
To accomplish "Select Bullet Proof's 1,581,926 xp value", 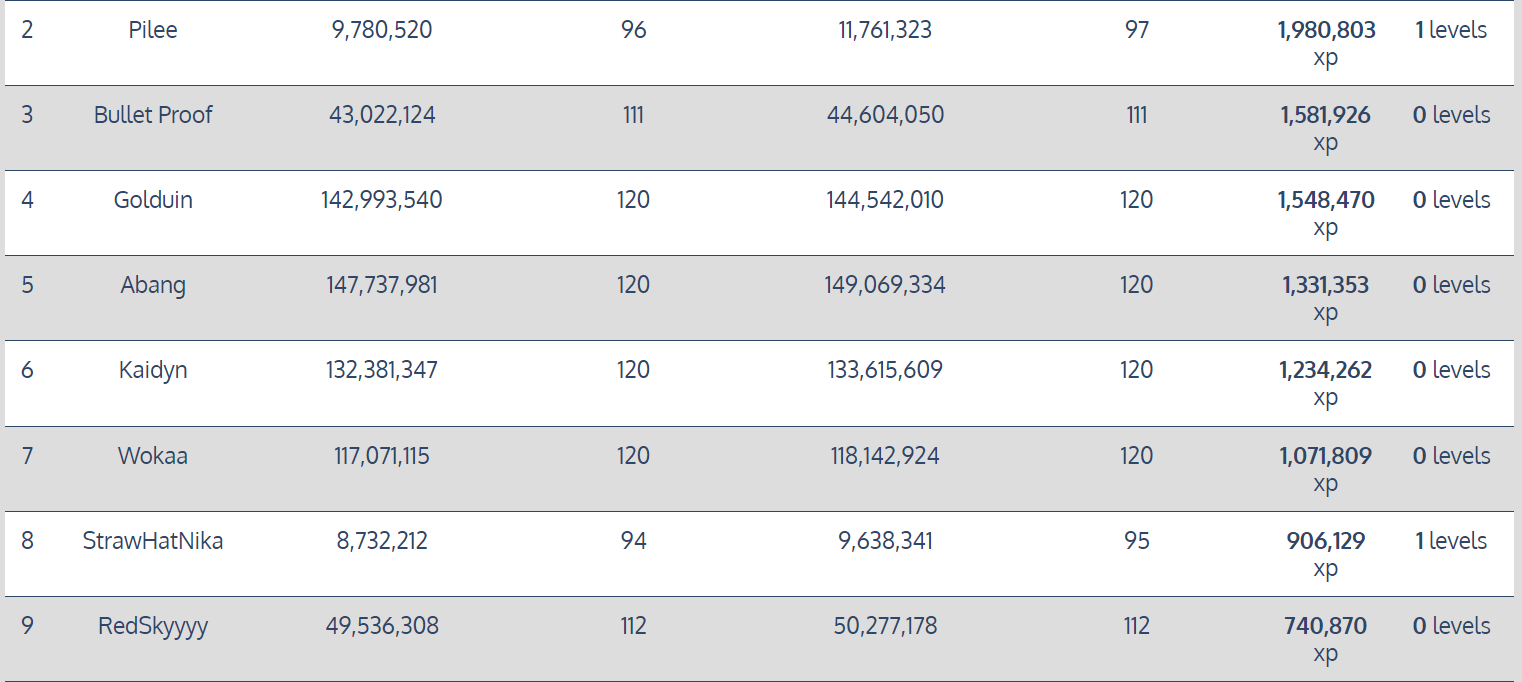I will pyautogui.click(x=1325, y=115).
